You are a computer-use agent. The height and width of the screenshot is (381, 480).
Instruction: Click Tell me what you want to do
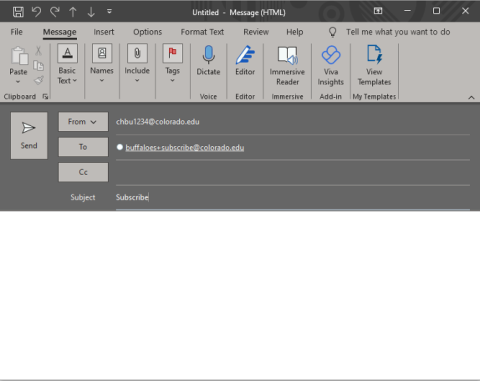pos(398,32)
